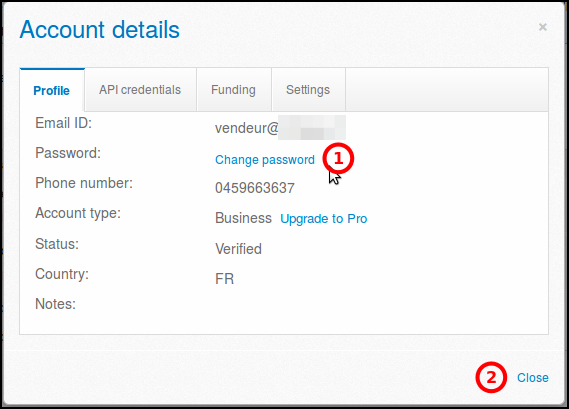The width and height of the screenshot is (569, 409).
Task: Click the Email ID label
Action: [64, 123]
